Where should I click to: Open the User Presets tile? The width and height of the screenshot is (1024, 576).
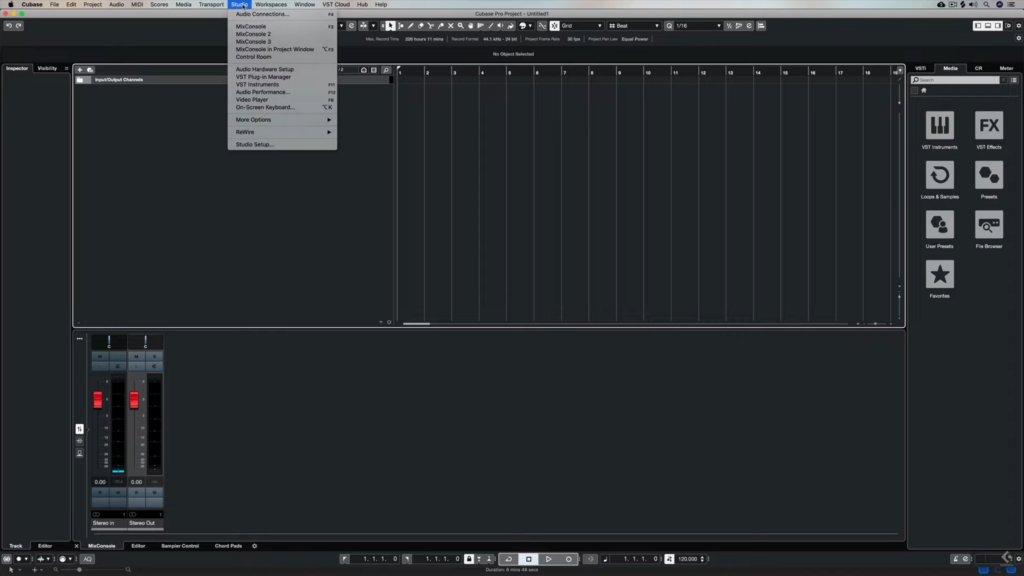(x=940, y=225)
